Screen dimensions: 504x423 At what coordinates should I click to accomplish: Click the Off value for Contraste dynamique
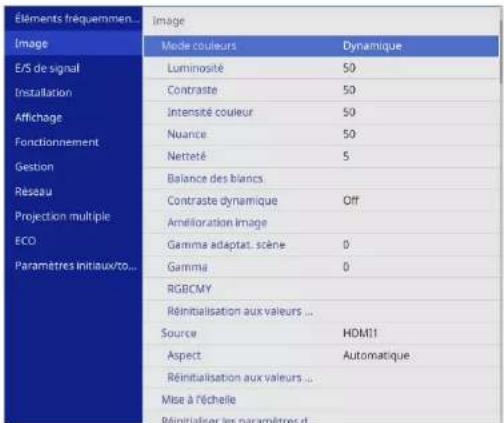[351, 200]
